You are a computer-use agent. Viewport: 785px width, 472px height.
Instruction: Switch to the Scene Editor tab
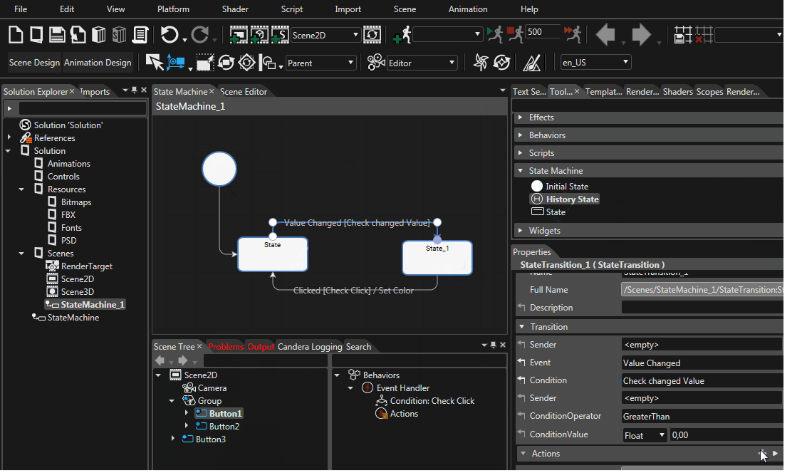[x=243, y=92]
